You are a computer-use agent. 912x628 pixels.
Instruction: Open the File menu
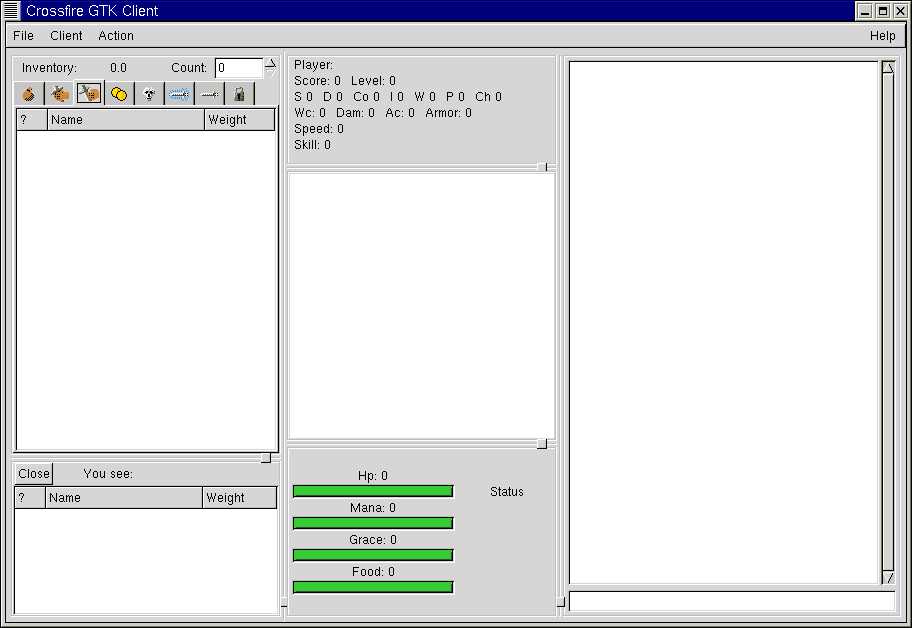click(x=23, y=35)
